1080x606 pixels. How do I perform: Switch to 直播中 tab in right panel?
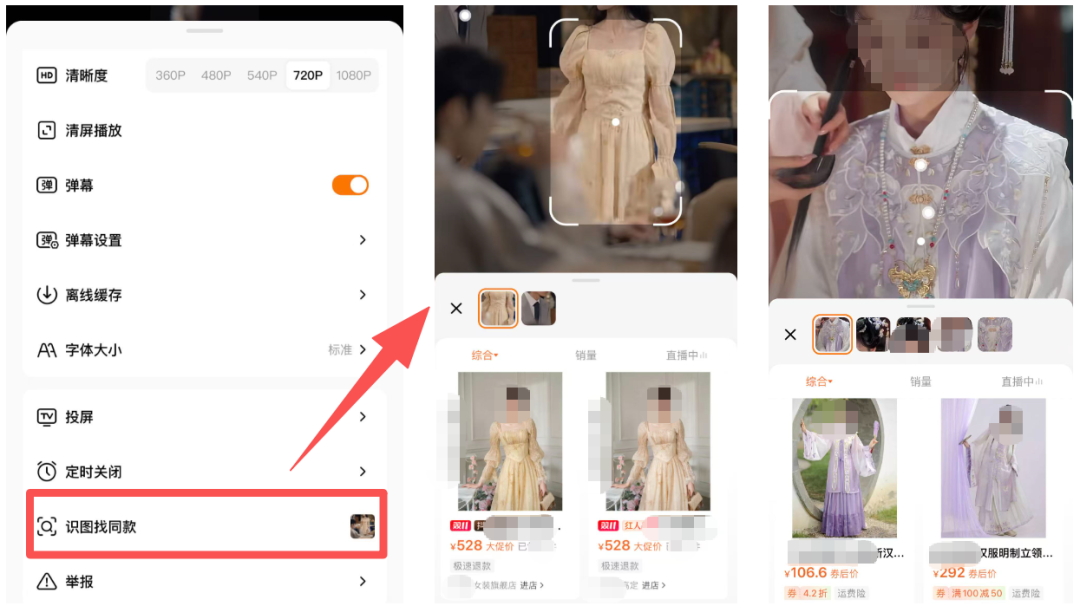coord(1021,382)
